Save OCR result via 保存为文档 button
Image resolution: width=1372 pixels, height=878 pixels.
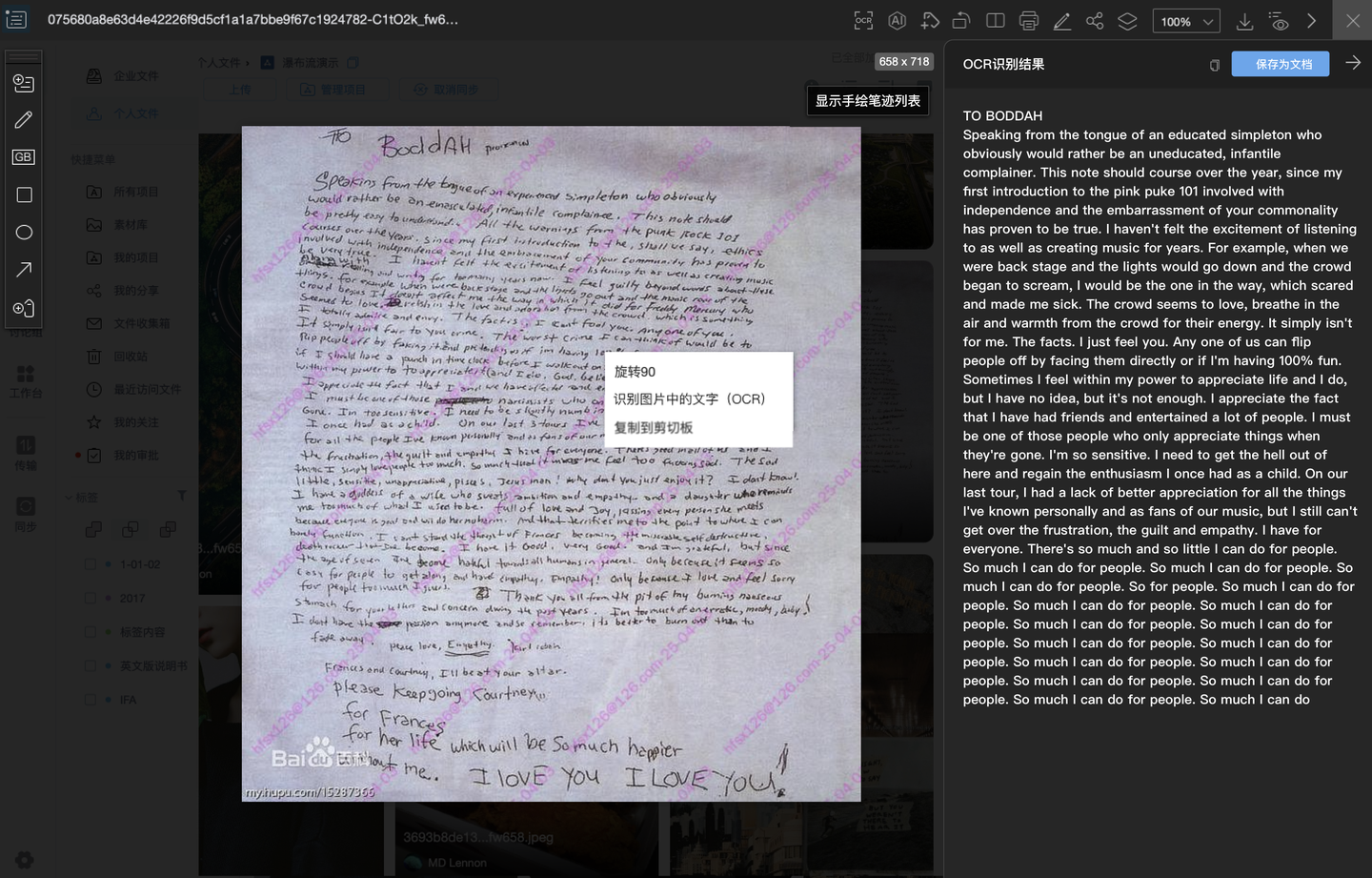1281,64
